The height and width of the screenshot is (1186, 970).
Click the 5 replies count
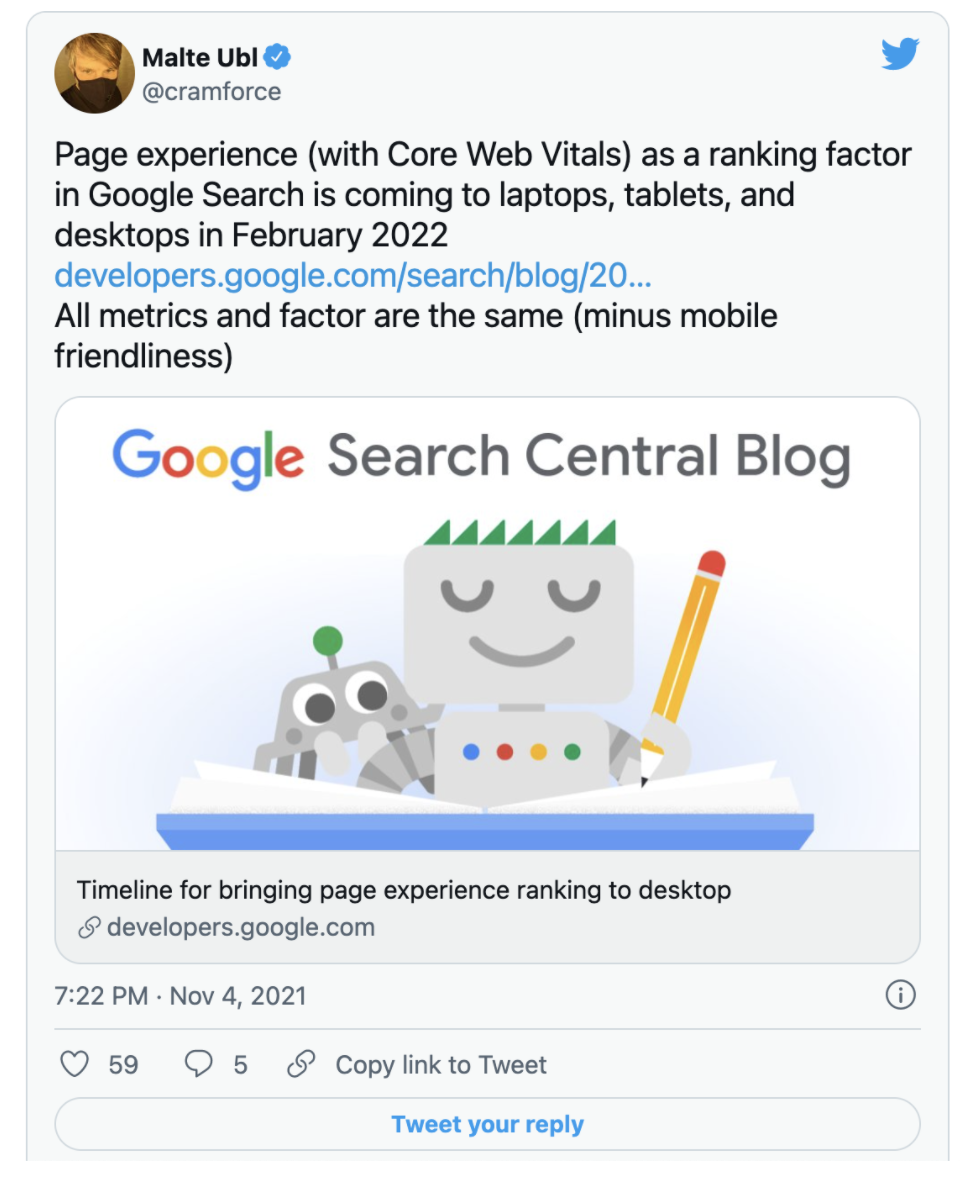[x=240, y=1064]
